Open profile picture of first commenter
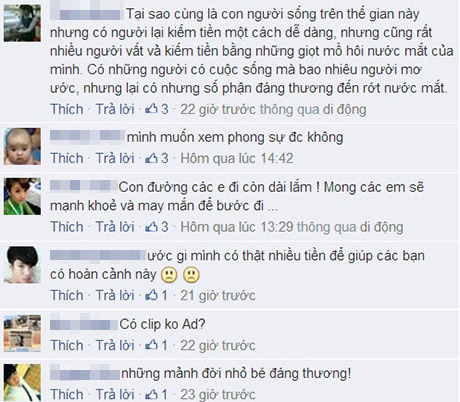The height and width of the screenshot is (402, 460). click(22, 23)
